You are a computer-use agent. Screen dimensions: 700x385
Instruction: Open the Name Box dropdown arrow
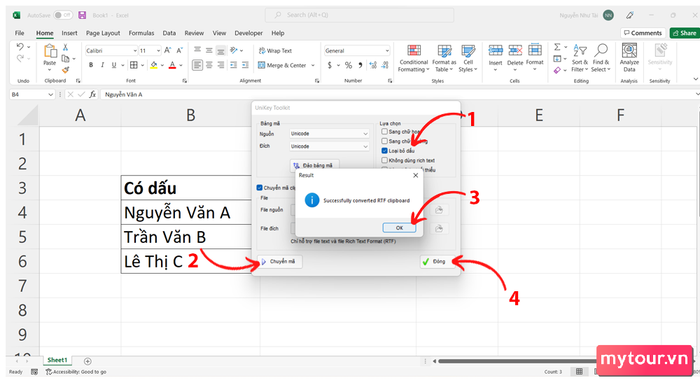(x=50, y=95)
